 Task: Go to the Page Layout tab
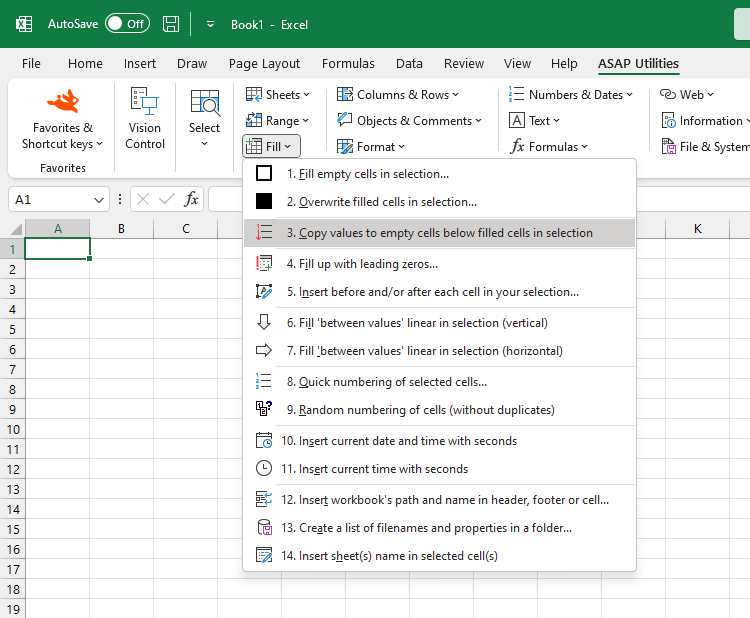coord(264,64)
